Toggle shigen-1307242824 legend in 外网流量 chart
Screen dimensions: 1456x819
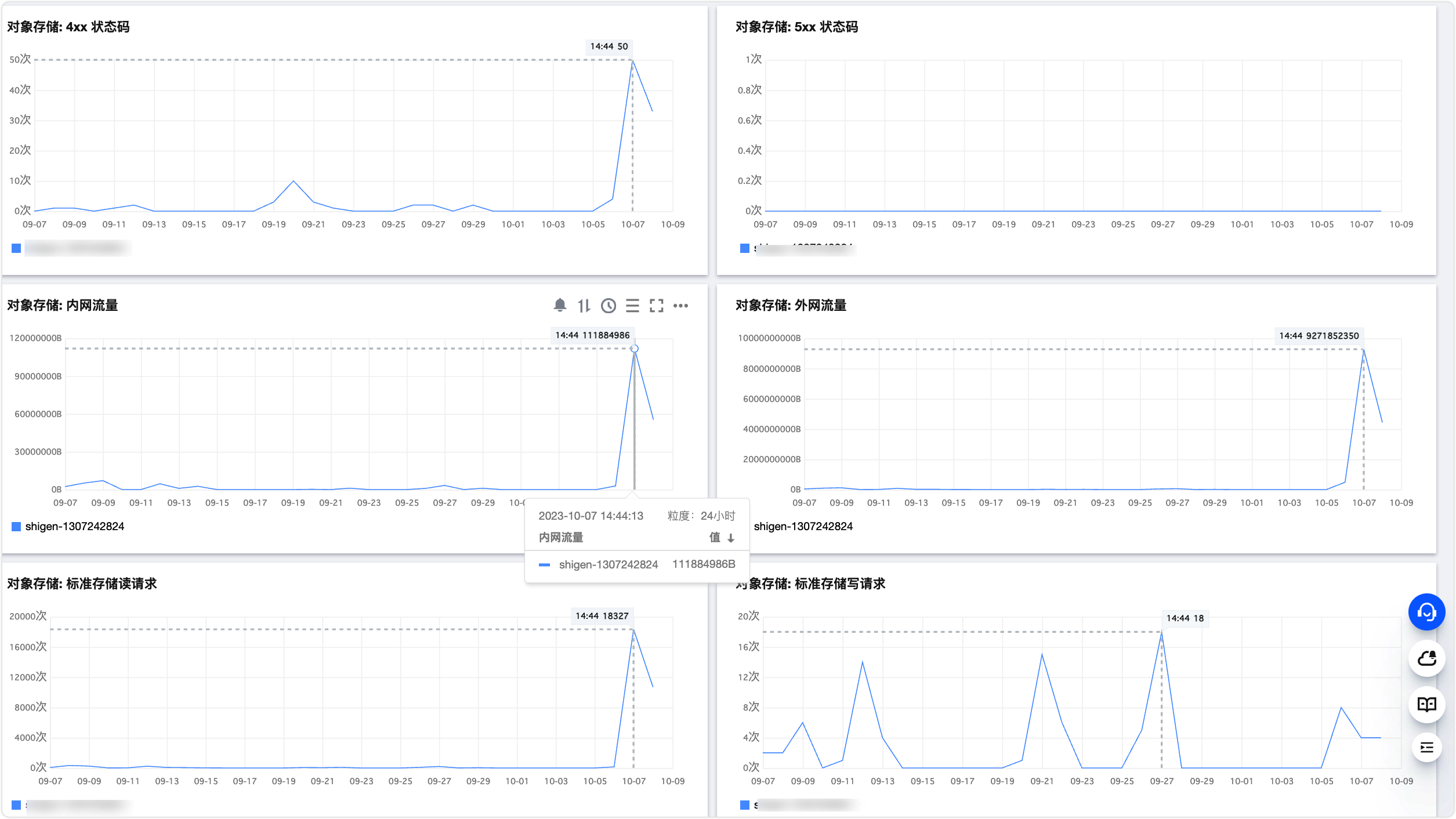click(x=803, y=526)
